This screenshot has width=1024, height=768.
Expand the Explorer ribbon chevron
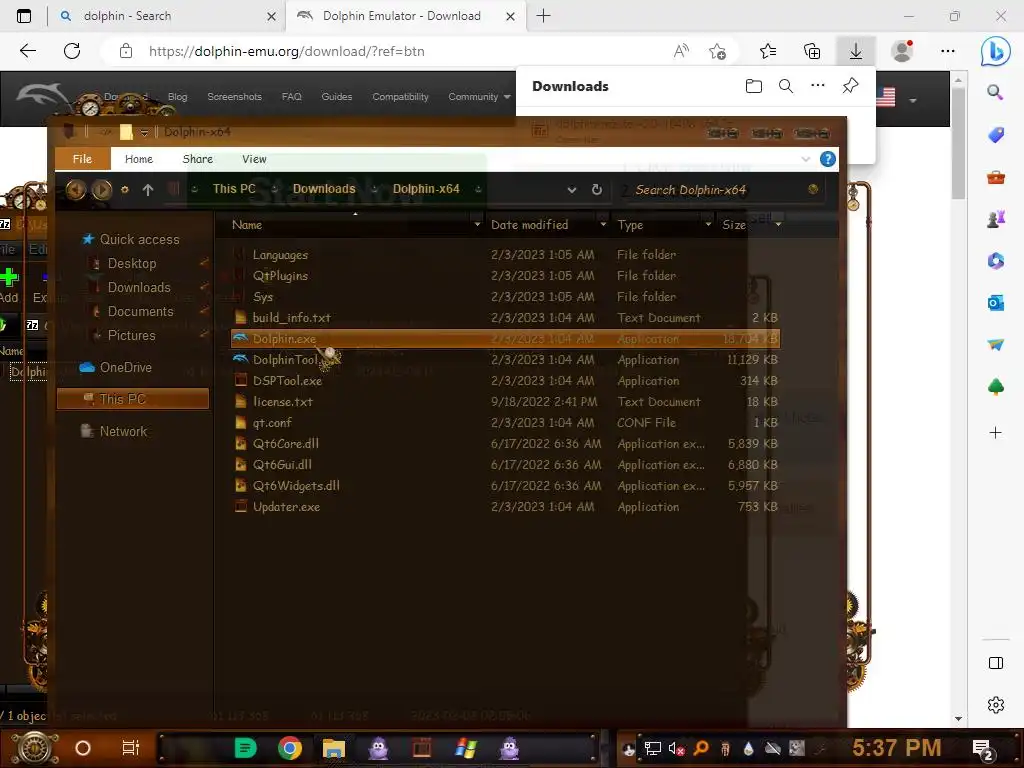click(x=805, y=159)
